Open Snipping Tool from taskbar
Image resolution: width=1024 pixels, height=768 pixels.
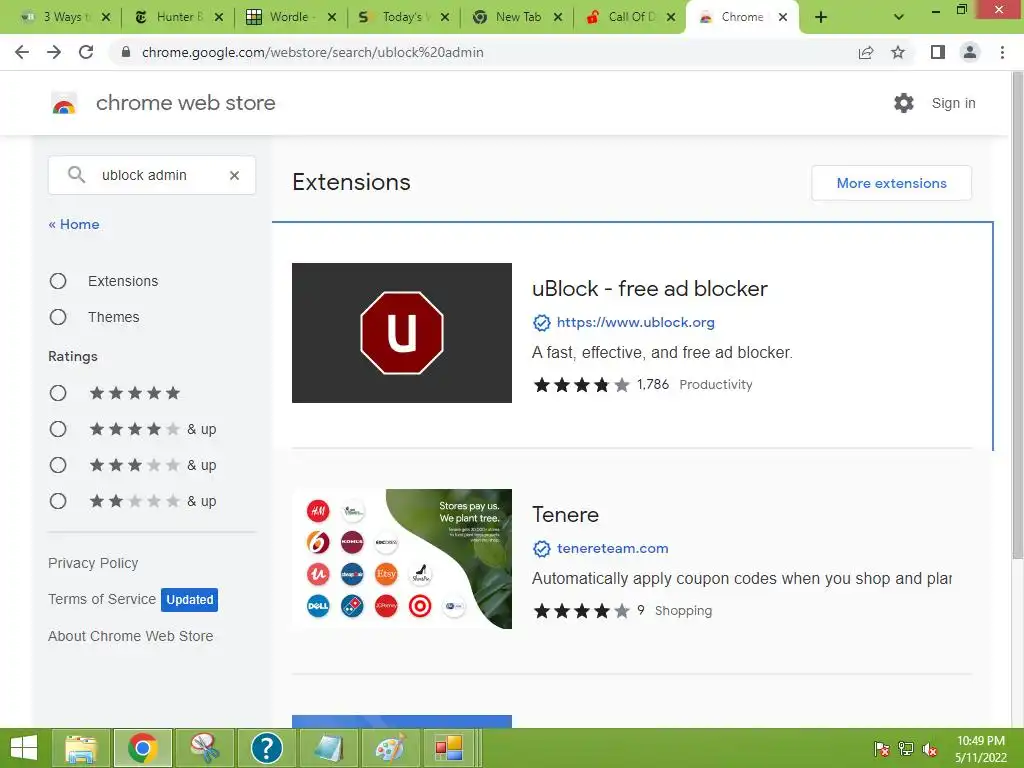pyautogui.click(x=204, y=748)
